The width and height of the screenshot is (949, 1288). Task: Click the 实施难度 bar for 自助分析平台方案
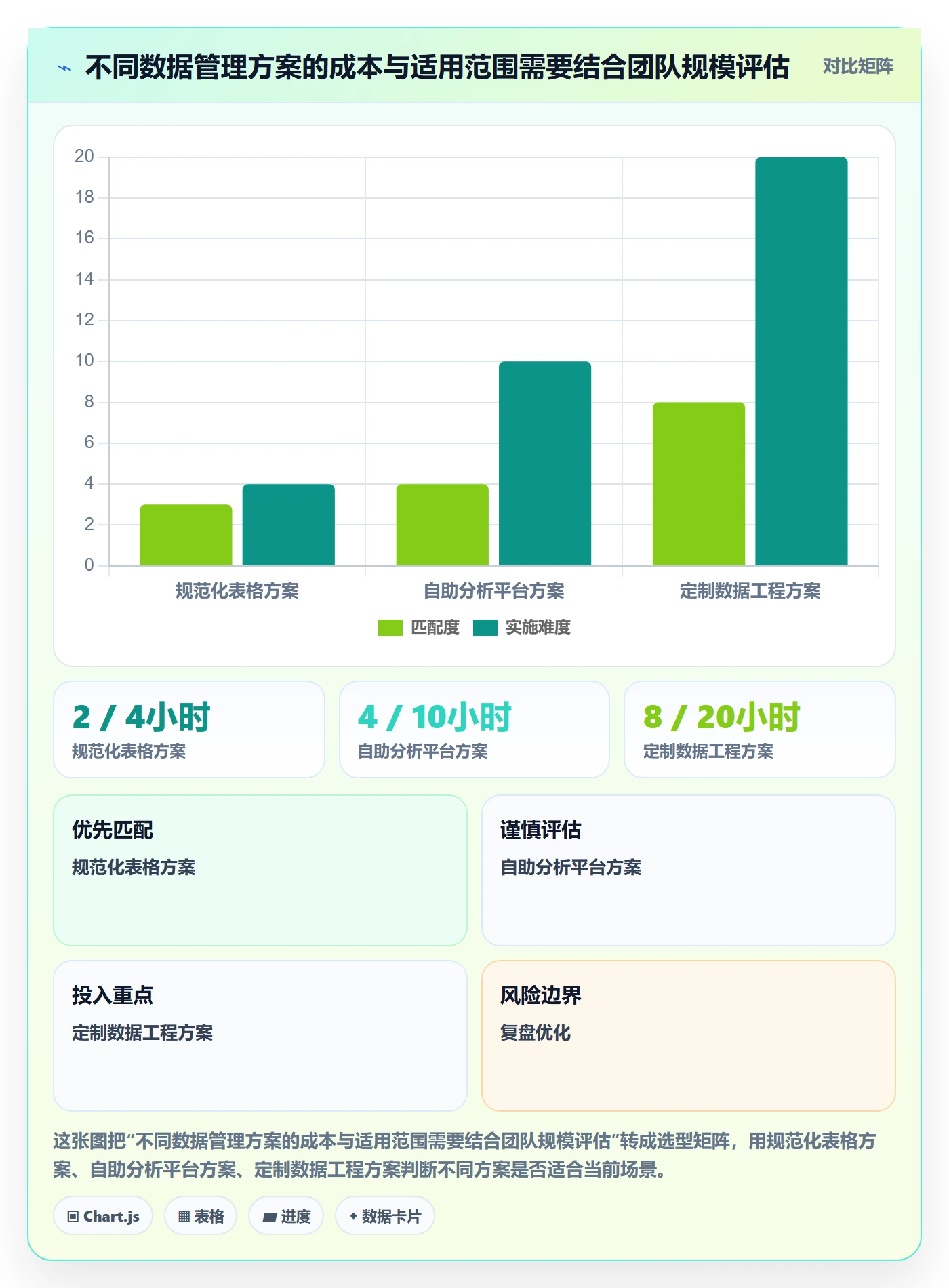[x=545, y=463]
